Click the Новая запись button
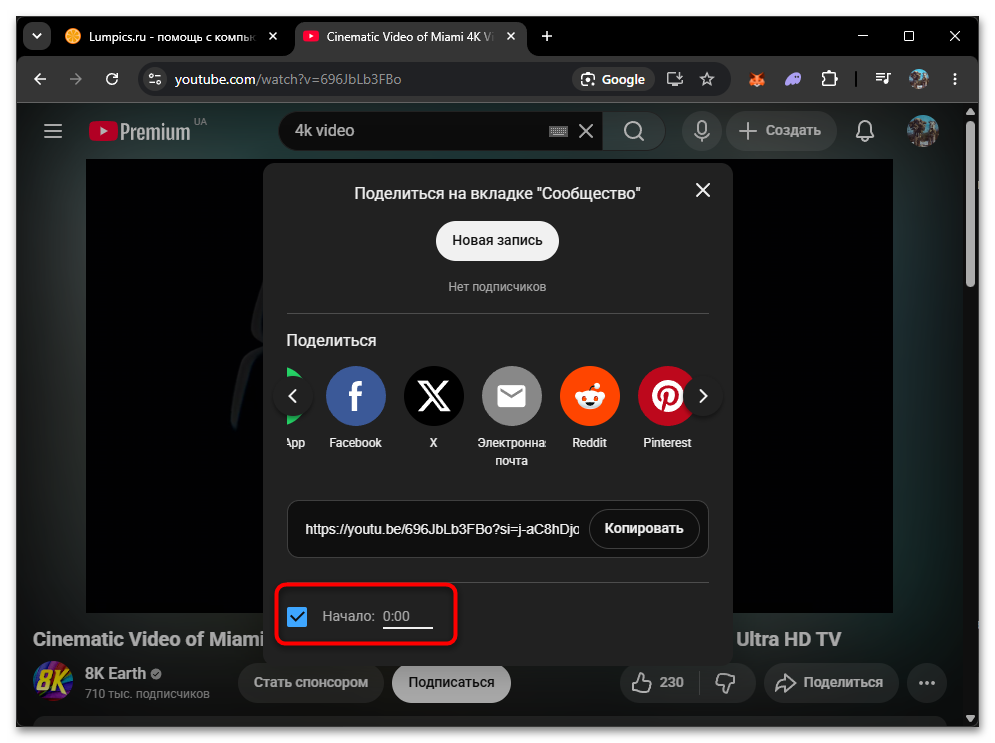 point(497,240)
